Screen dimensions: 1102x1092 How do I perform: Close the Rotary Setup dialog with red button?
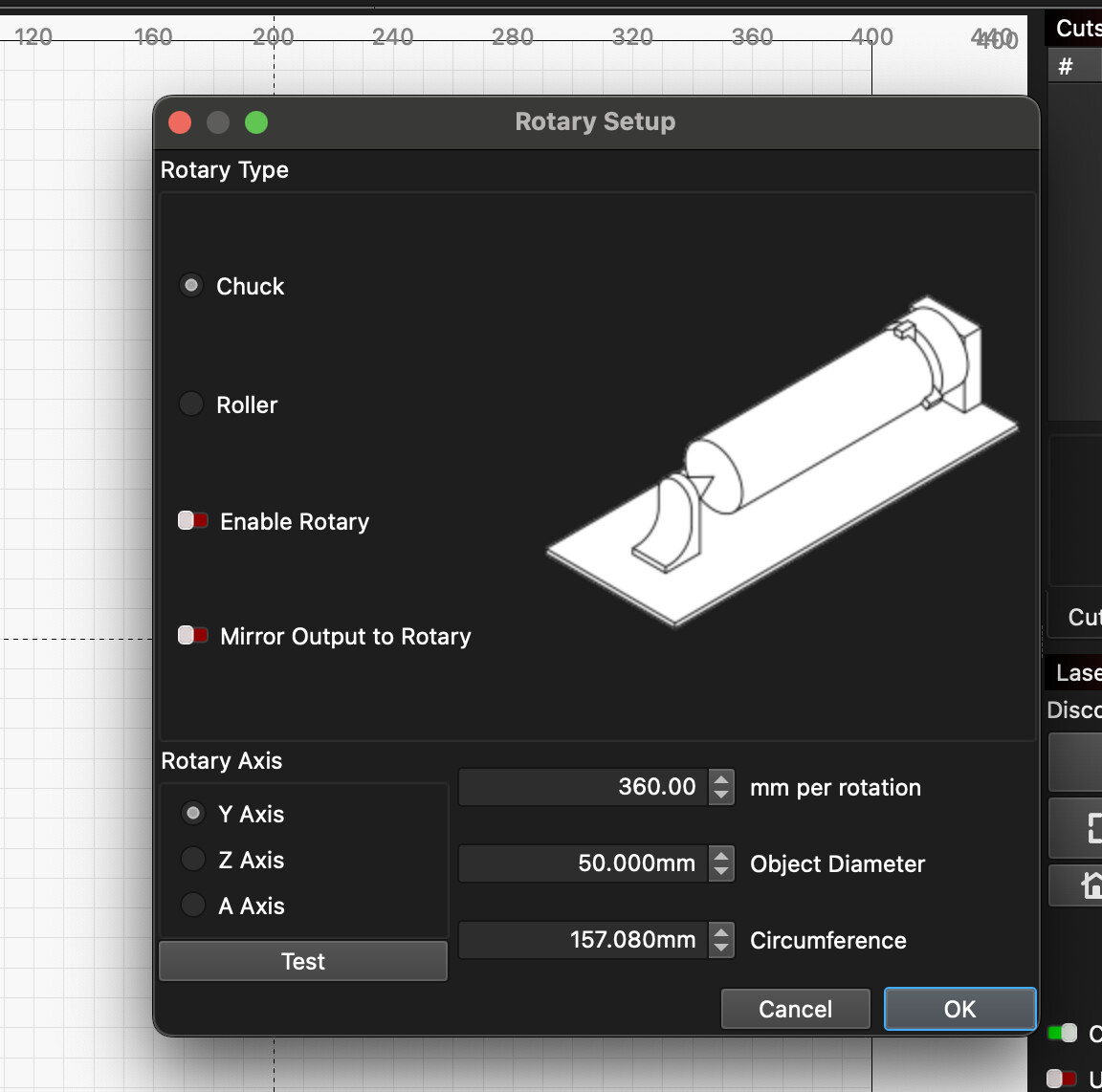point(180,122)
